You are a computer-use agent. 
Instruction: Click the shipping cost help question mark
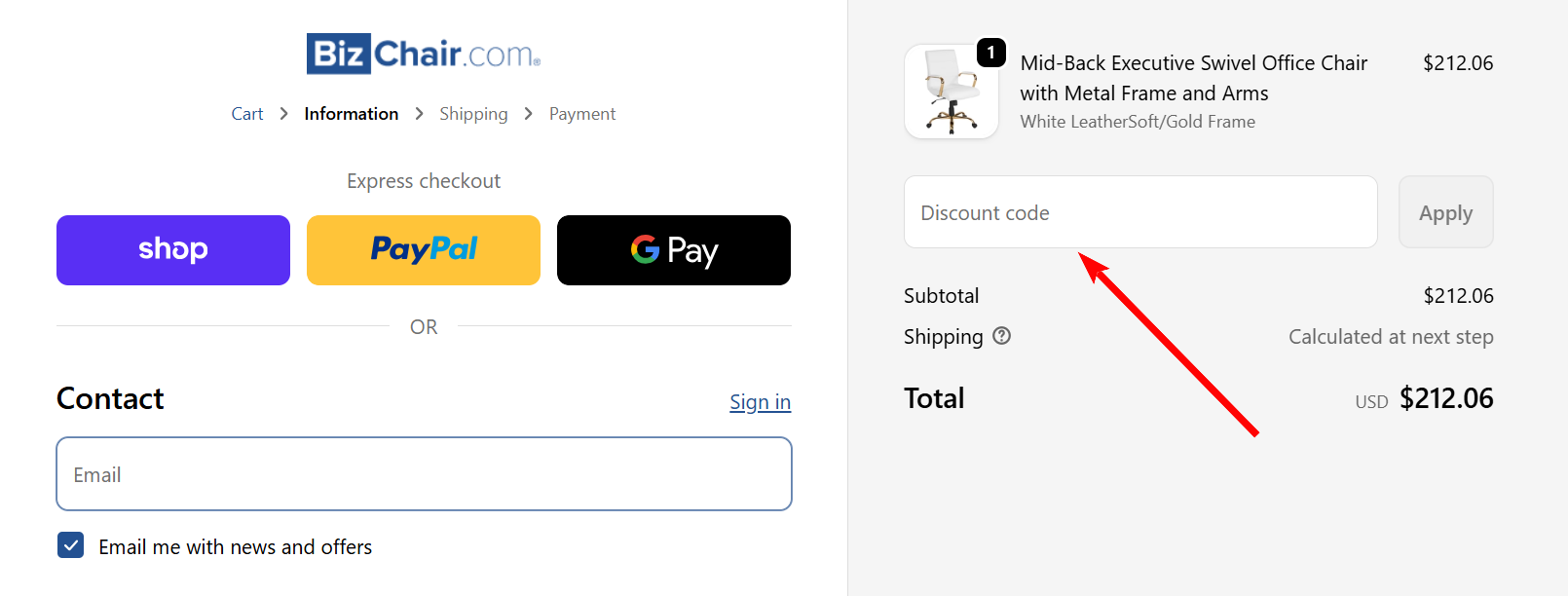[x=1003, y=336]
